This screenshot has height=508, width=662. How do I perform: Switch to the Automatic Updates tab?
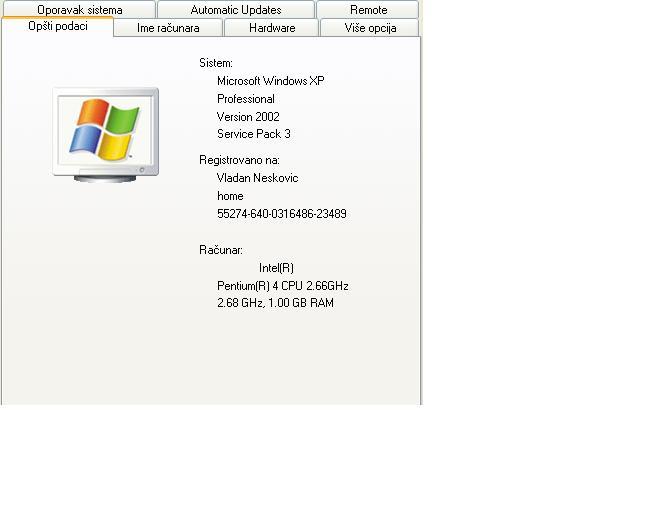tap(236, 9)
